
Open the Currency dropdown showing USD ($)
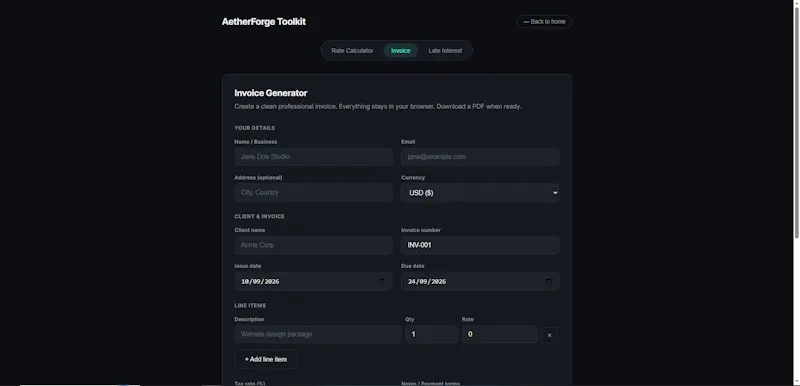[x=480, y=193]
